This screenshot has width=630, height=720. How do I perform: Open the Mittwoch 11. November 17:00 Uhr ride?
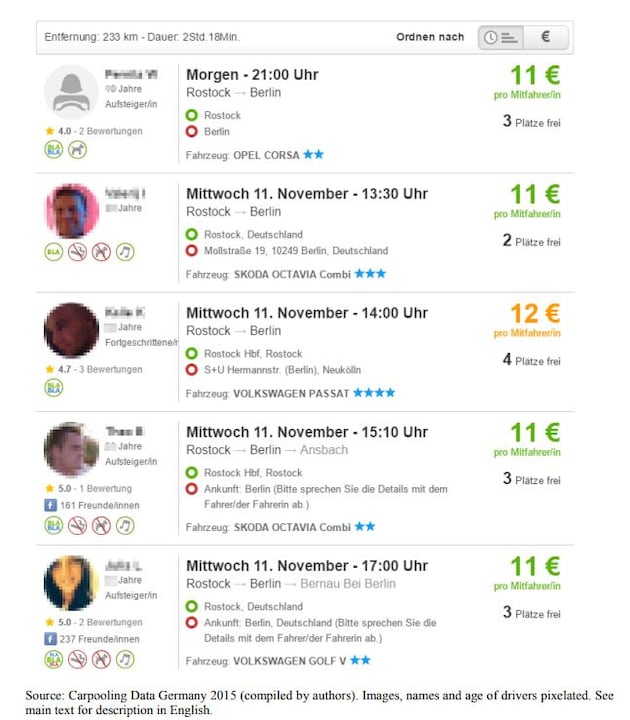coord(307,566)
